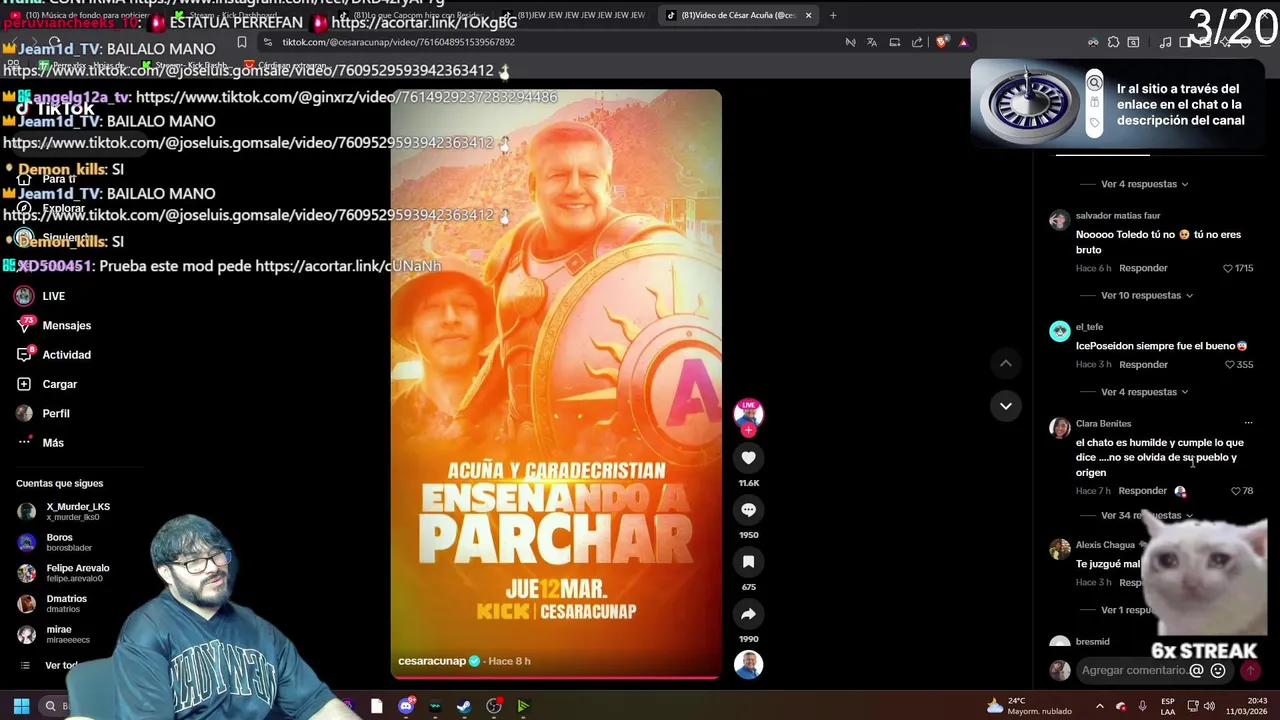Like el_tefe's comment
Viewport: 1280px width, 720px height.
pos(1230,365)
